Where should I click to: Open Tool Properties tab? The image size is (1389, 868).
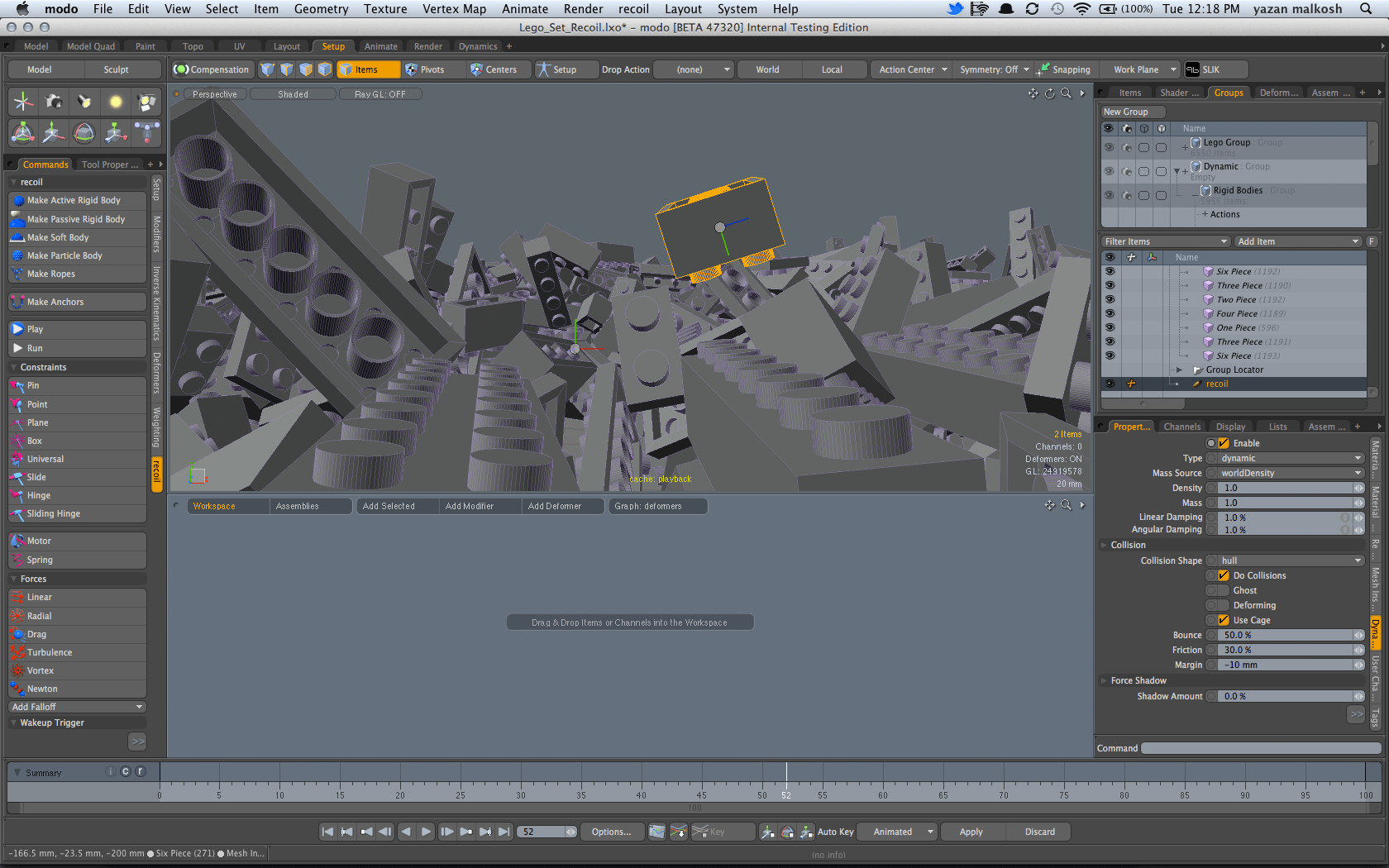coord(110,165)
